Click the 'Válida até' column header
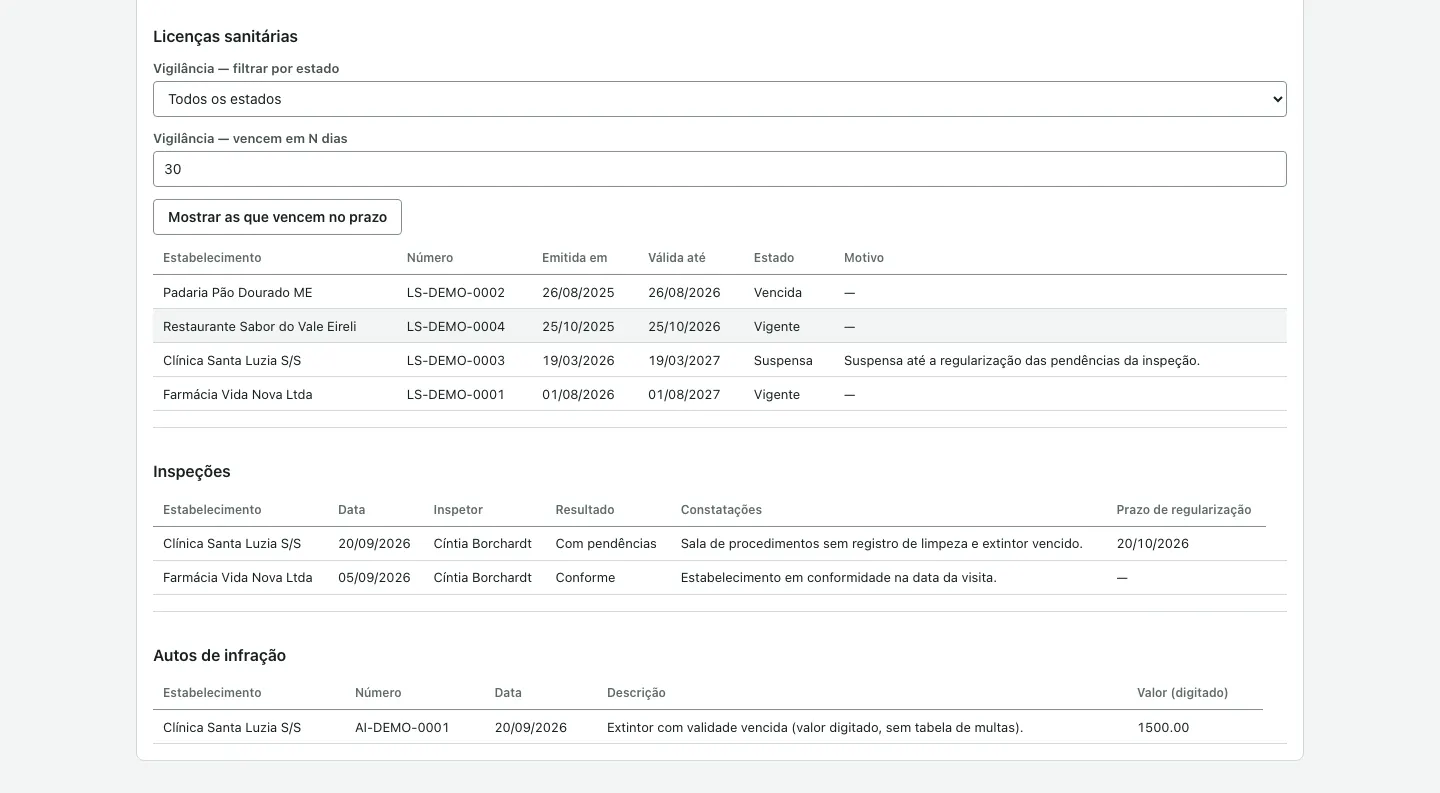 tap(676, 258)
